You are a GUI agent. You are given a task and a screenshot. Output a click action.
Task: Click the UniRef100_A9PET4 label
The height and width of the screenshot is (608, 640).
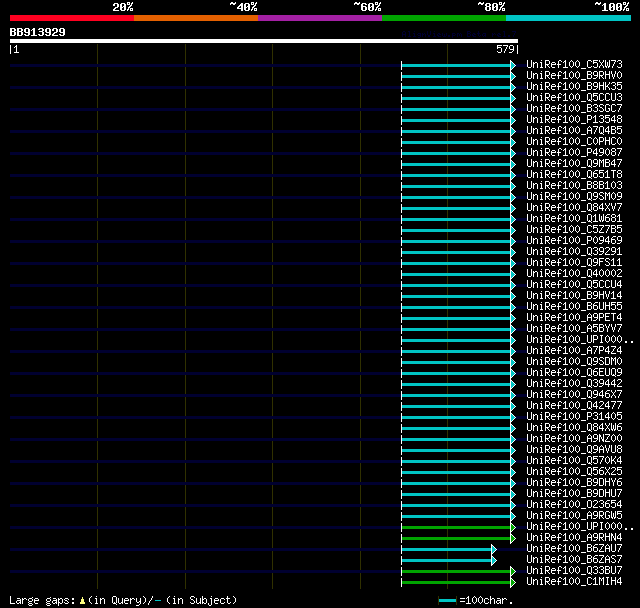click(x=574, y=318)
